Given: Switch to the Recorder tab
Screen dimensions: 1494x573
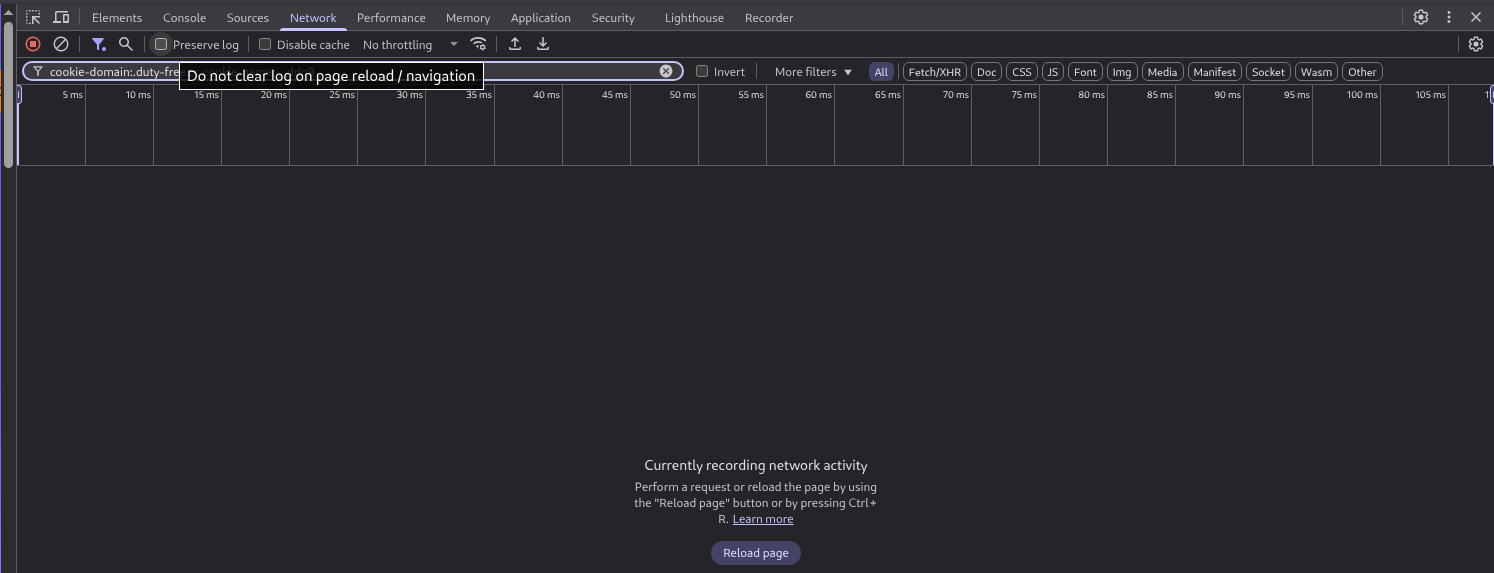Looking at the screenshot, I should tap(769, 18).
